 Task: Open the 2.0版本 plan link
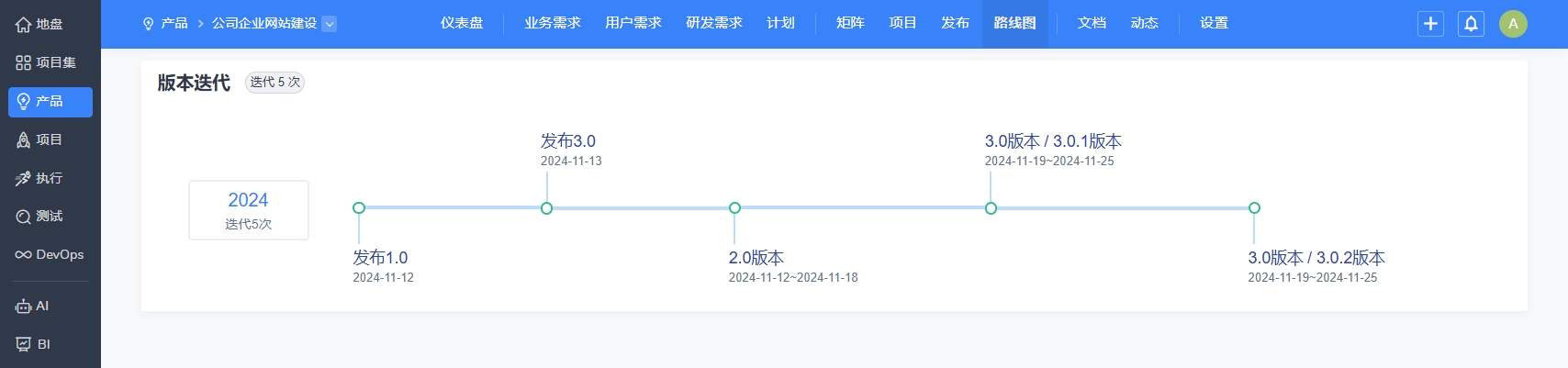click(756, 258)
